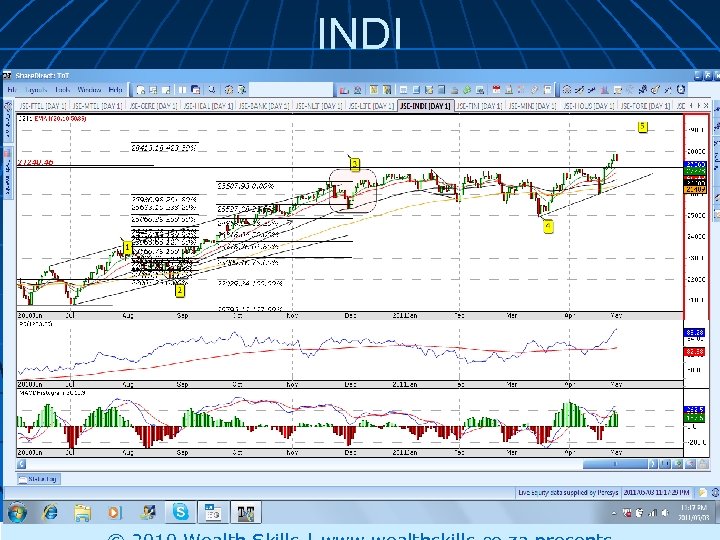Screen dimensions: 720x540
Task: Switch to the JSE-BANK [DAY 1] tab
Action: coord(263,106)
